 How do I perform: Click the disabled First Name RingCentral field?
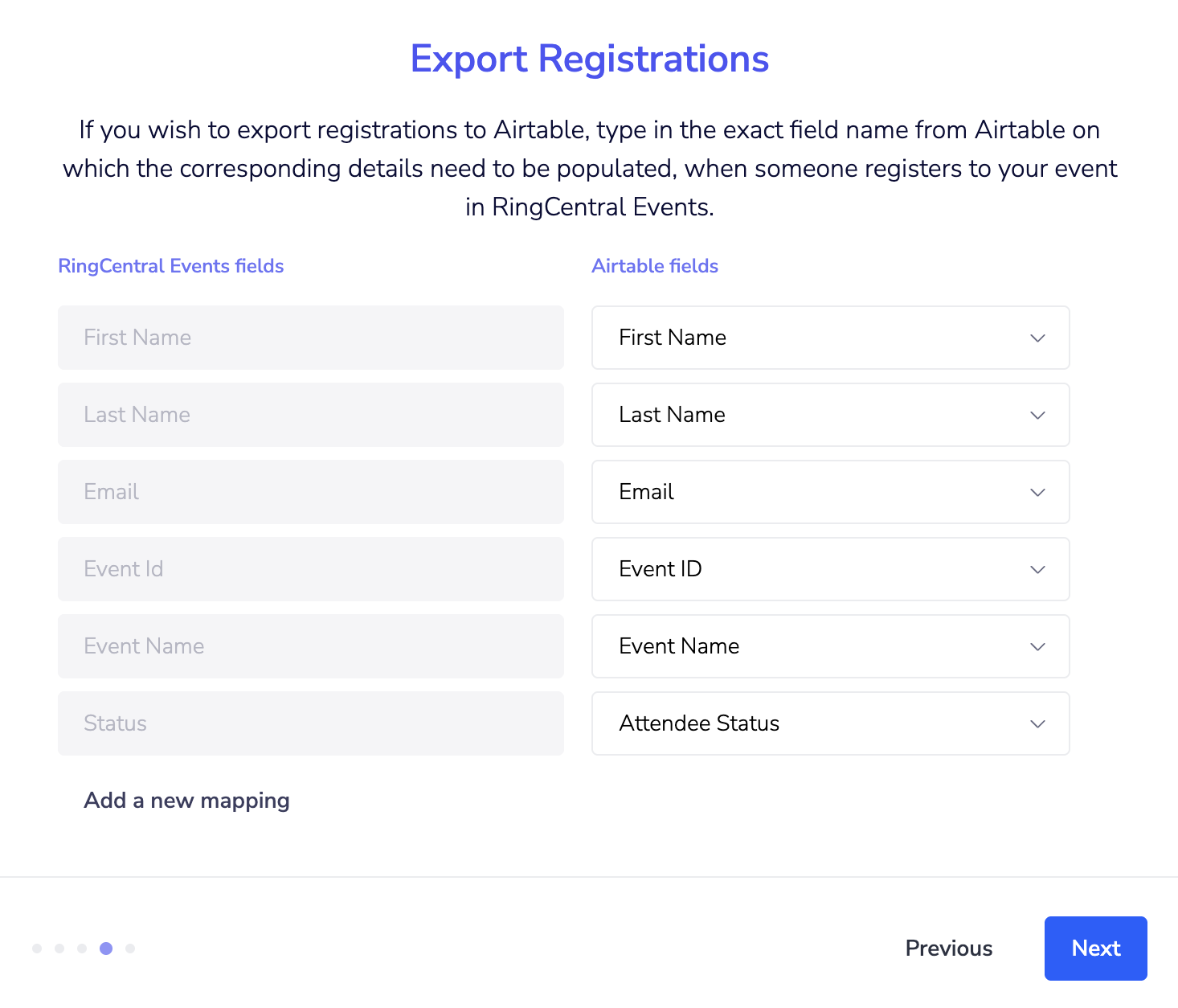(311, 338)
